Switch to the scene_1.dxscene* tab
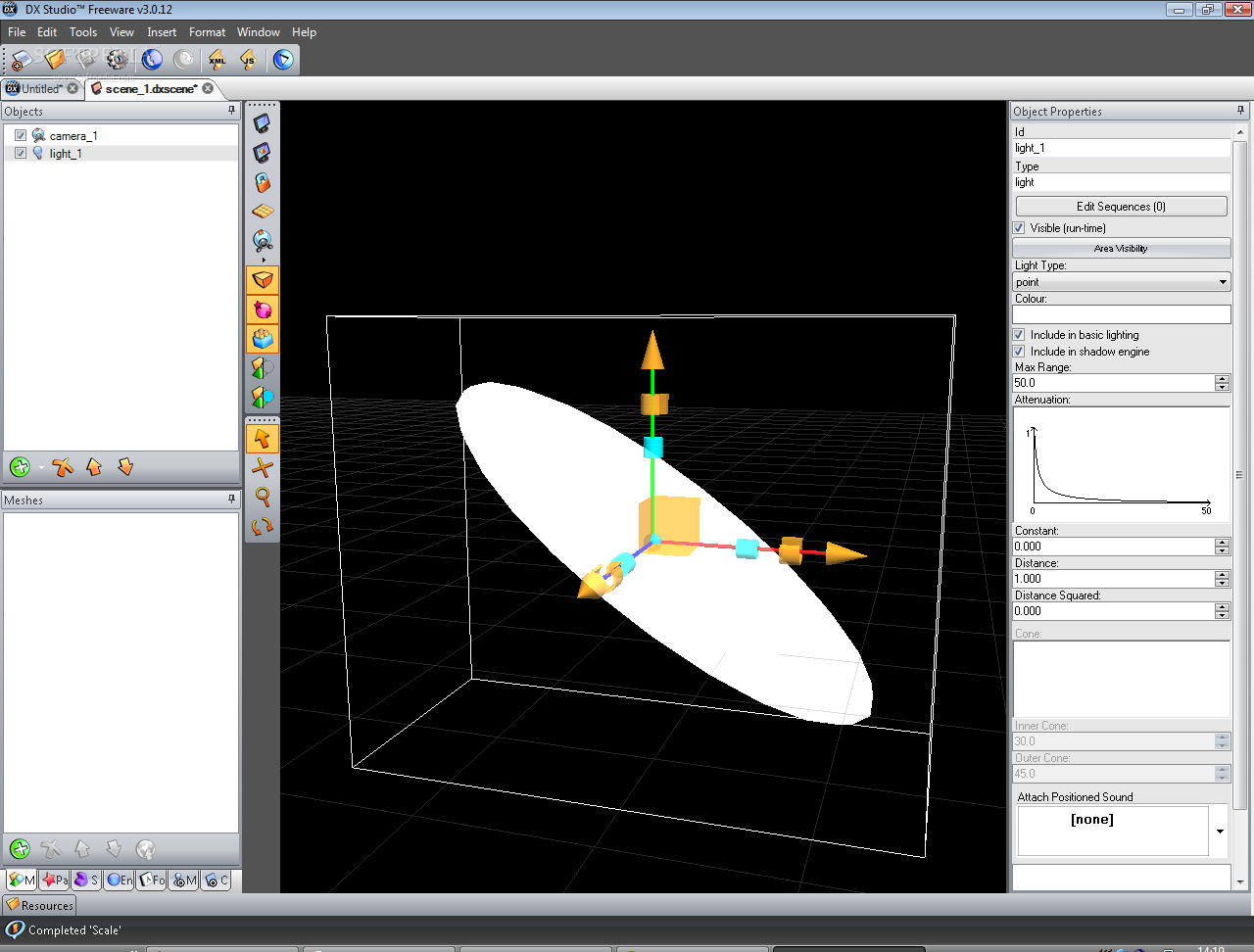 [151, 88]
